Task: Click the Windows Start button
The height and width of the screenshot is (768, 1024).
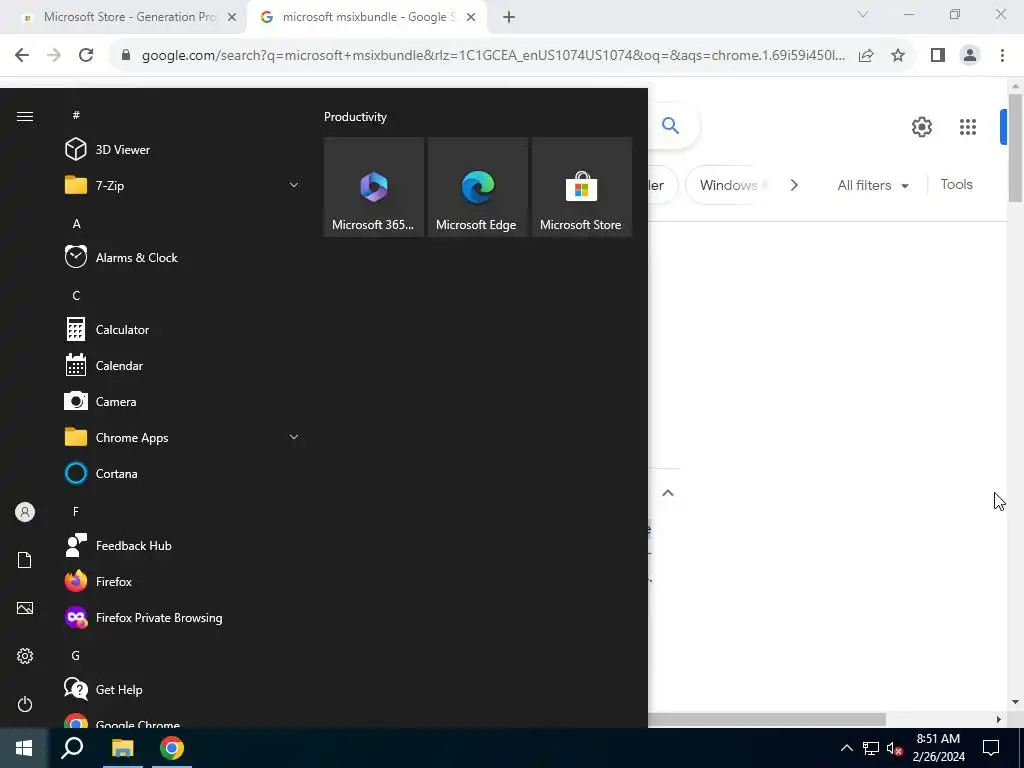Action: 24,748
